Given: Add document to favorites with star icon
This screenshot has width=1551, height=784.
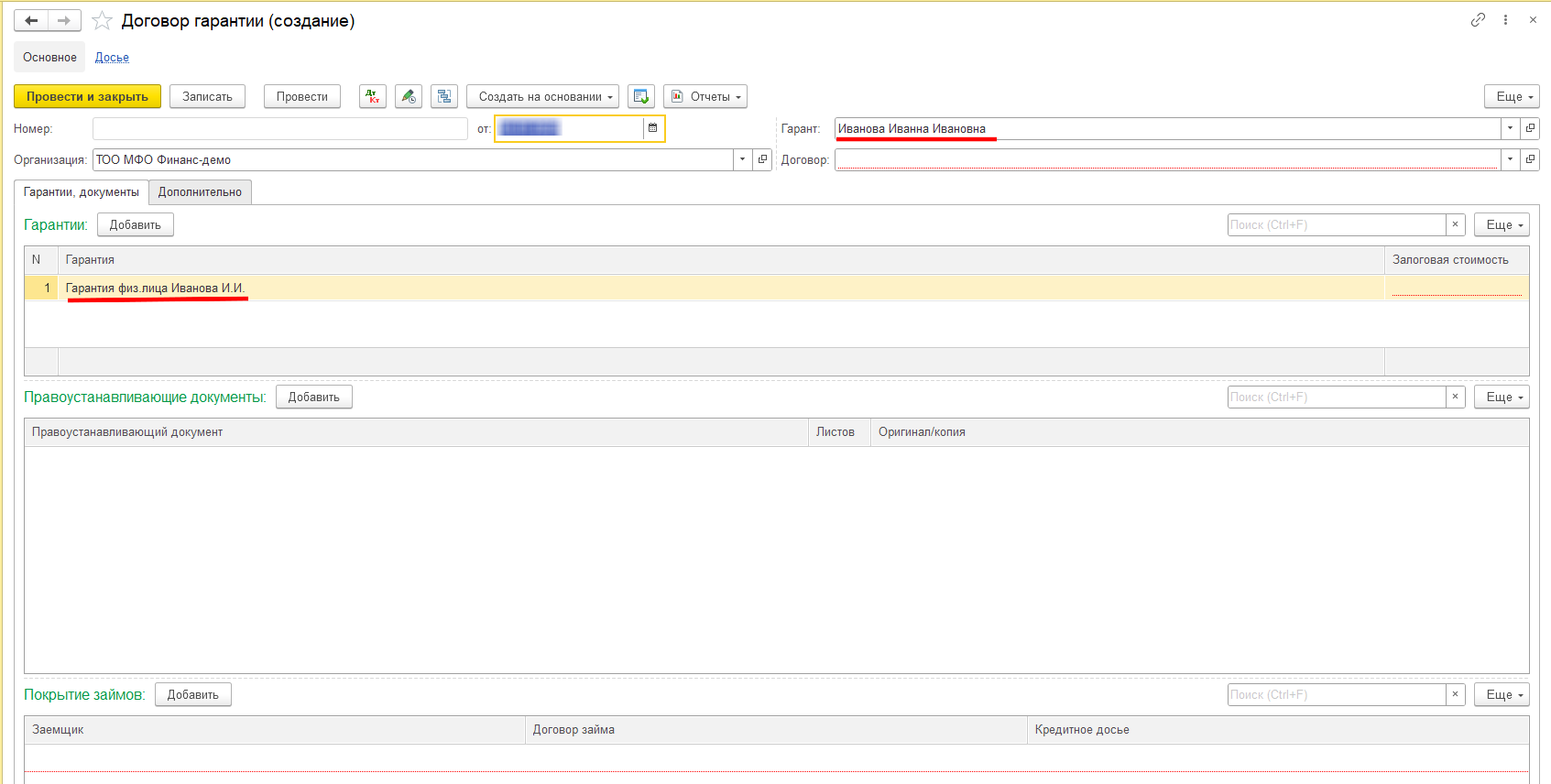Looking at the screenshot, I should 102,20.
